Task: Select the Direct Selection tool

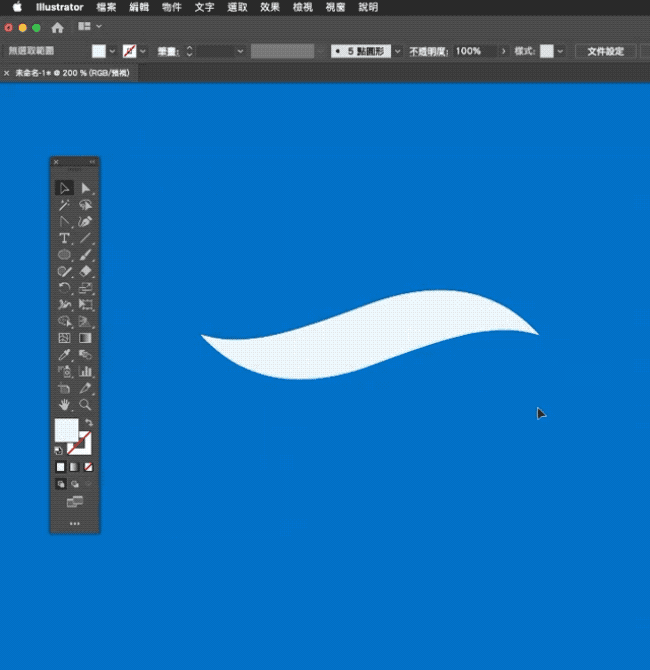Action: 86,188
